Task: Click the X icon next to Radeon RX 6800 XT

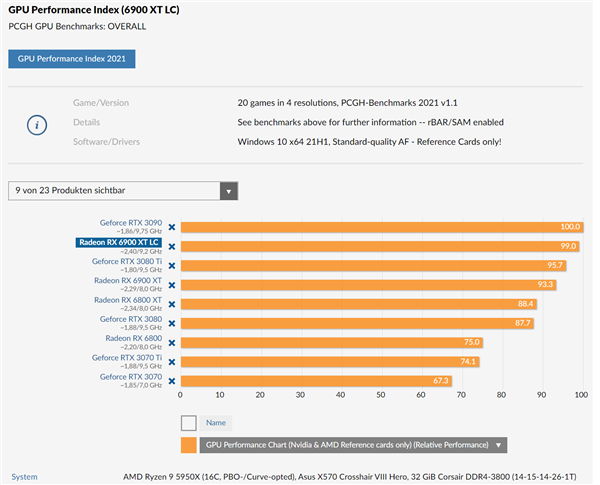Action: pyautogui.click(x=172, y=304)
